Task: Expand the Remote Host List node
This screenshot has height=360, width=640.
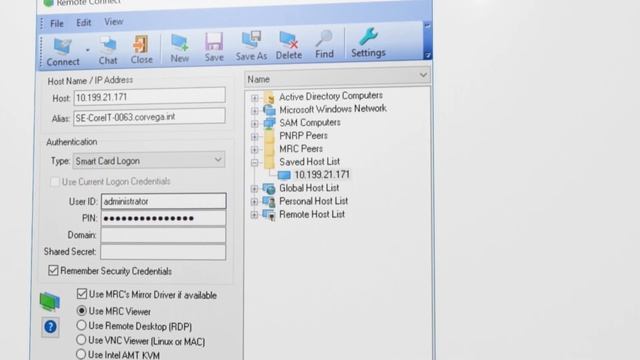Action: (x=254, y=215)
